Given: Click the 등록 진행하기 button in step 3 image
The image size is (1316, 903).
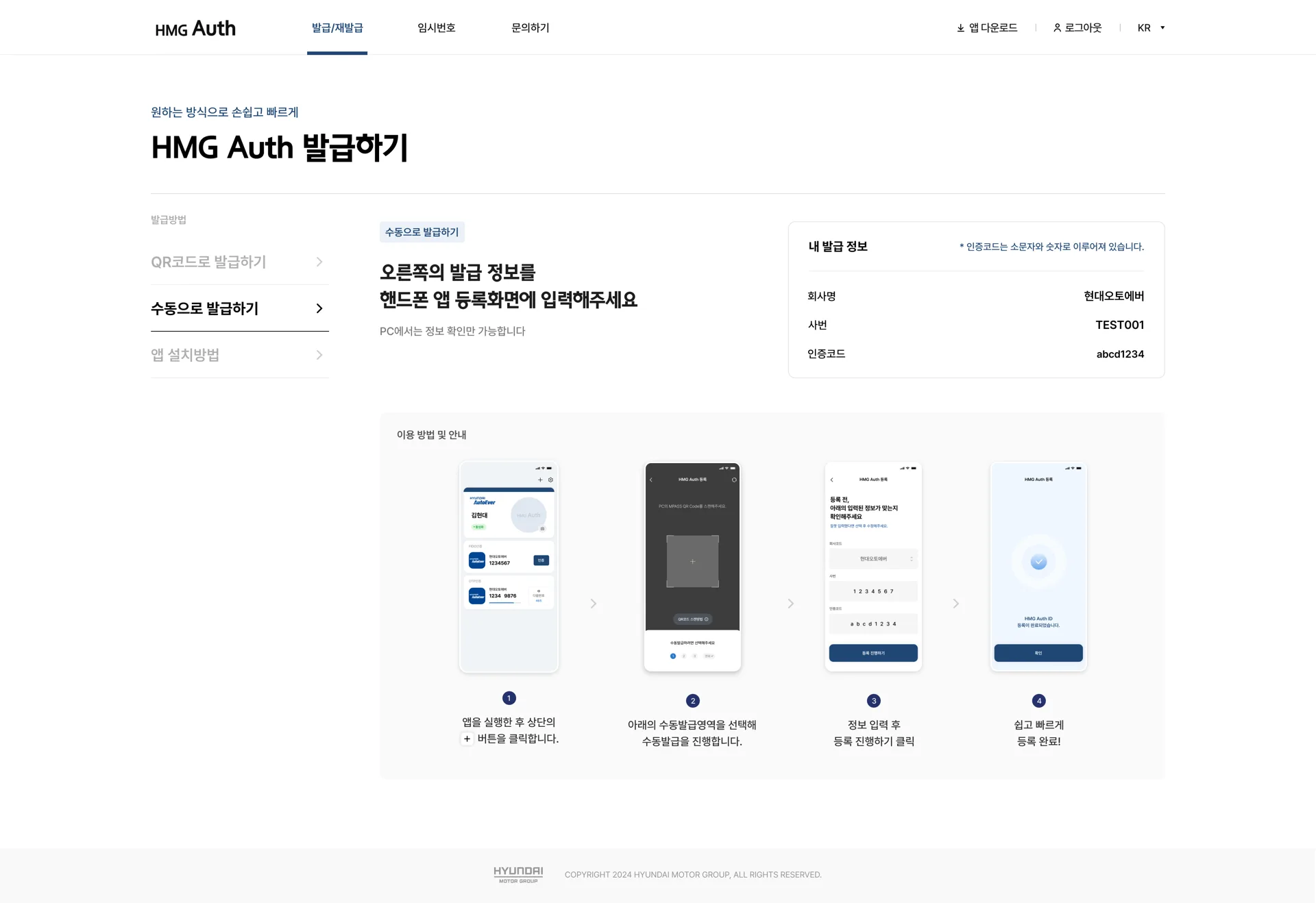Looking at the screenshot, I should click(873, 653).
